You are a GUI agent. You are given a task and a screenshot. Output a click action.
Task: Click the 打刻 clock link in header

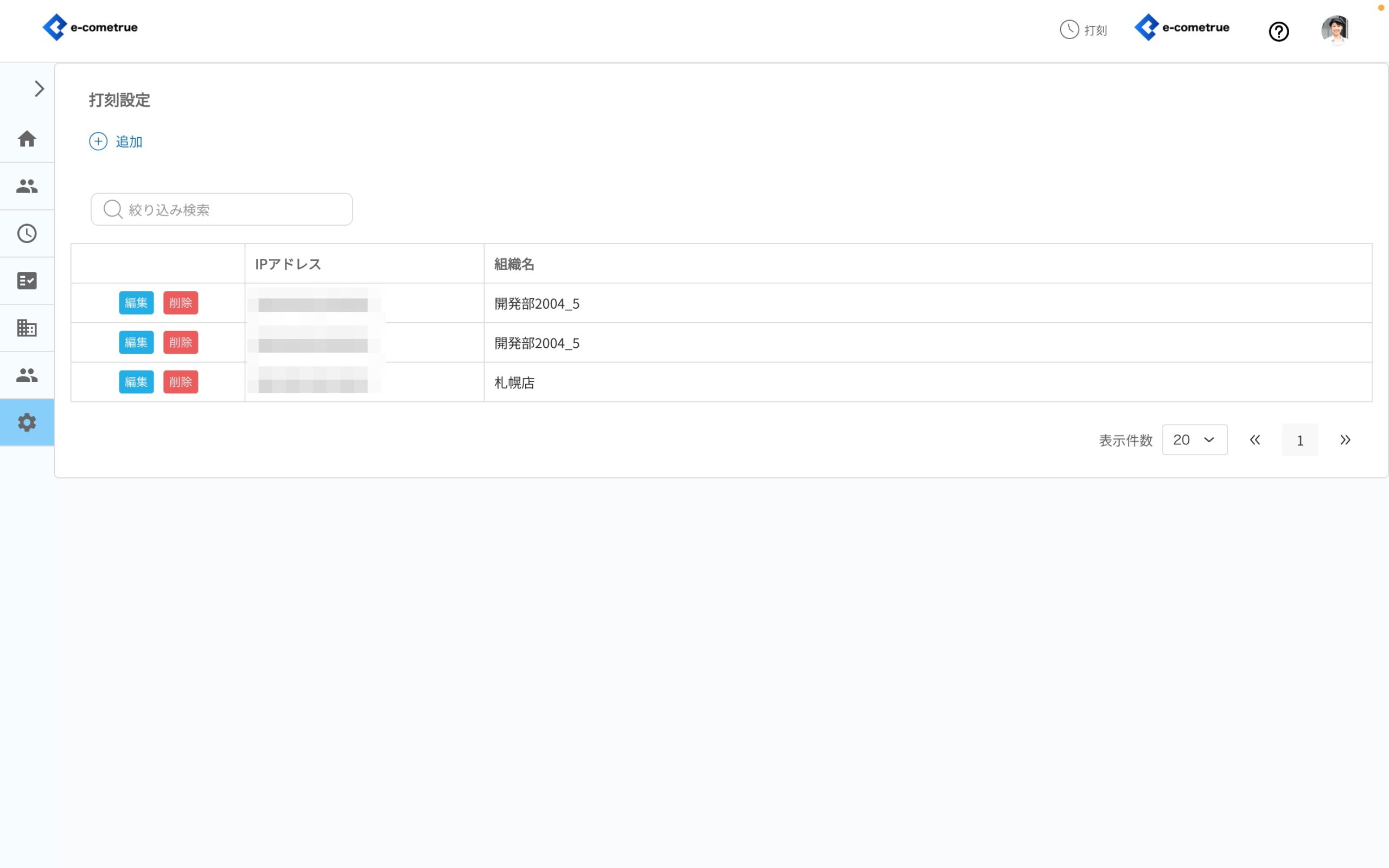pos(1083,30)
